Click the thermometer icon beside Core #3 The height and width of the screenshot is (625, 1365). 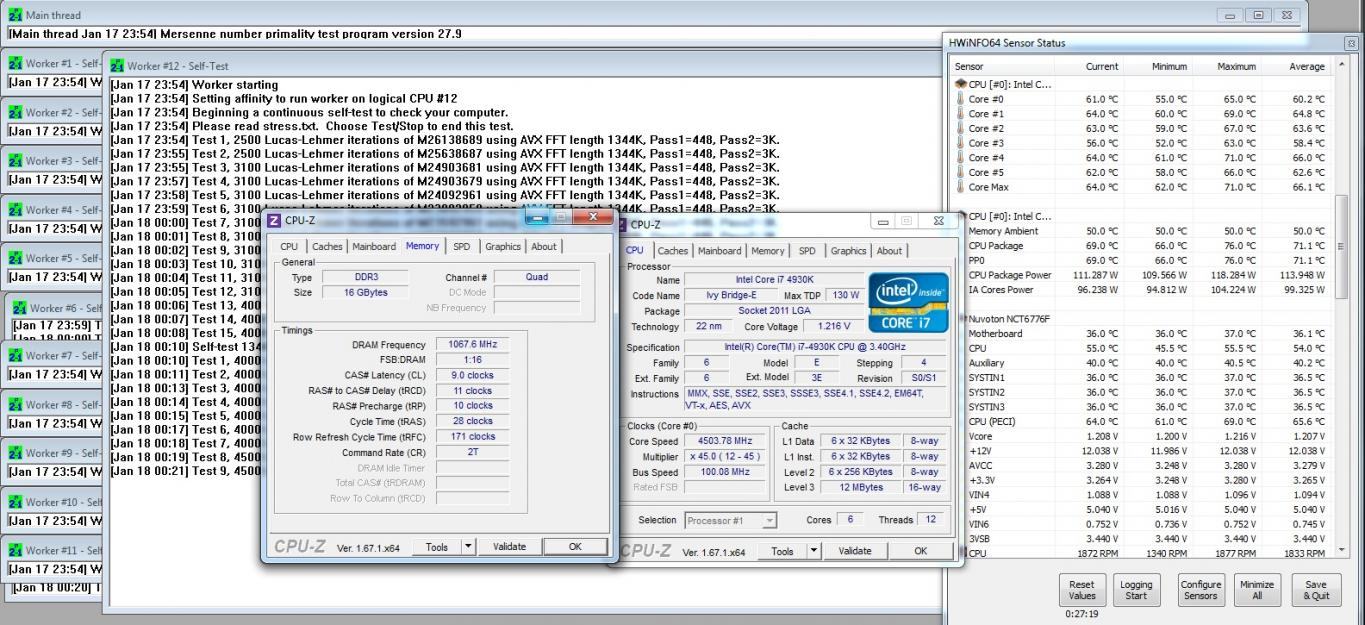(961, 142)
